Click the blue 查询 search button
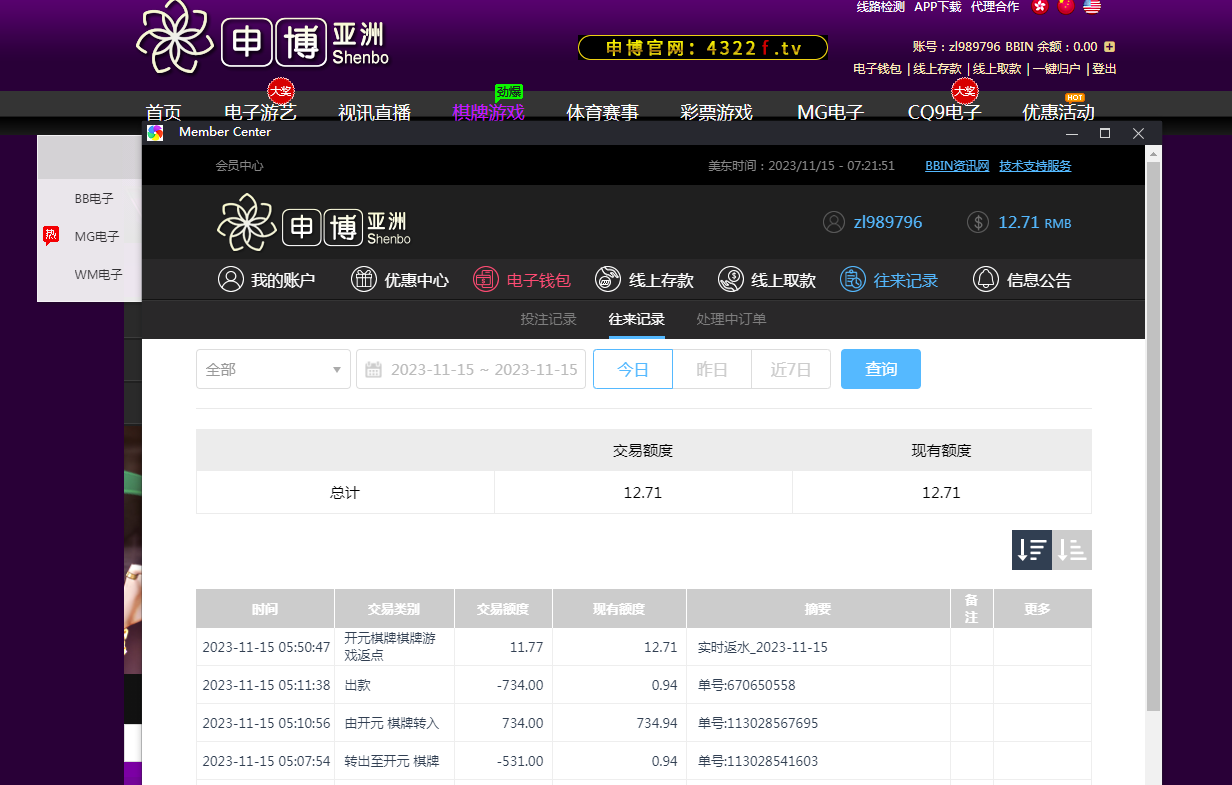Screen dimensions: 1232x785 [x=881, y=369]
